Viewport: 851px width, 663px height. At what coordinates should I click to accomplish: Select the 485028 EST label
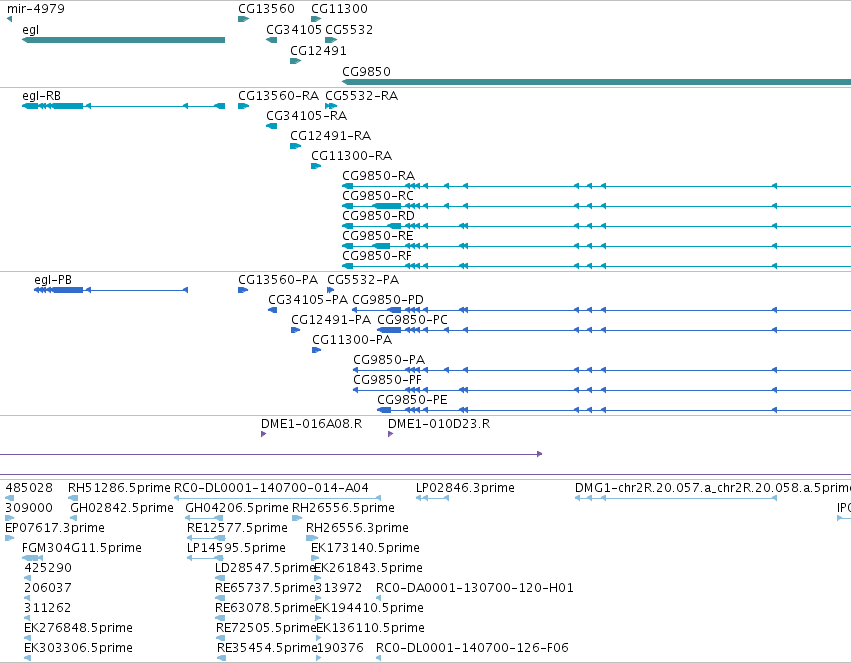coord(29,488)
